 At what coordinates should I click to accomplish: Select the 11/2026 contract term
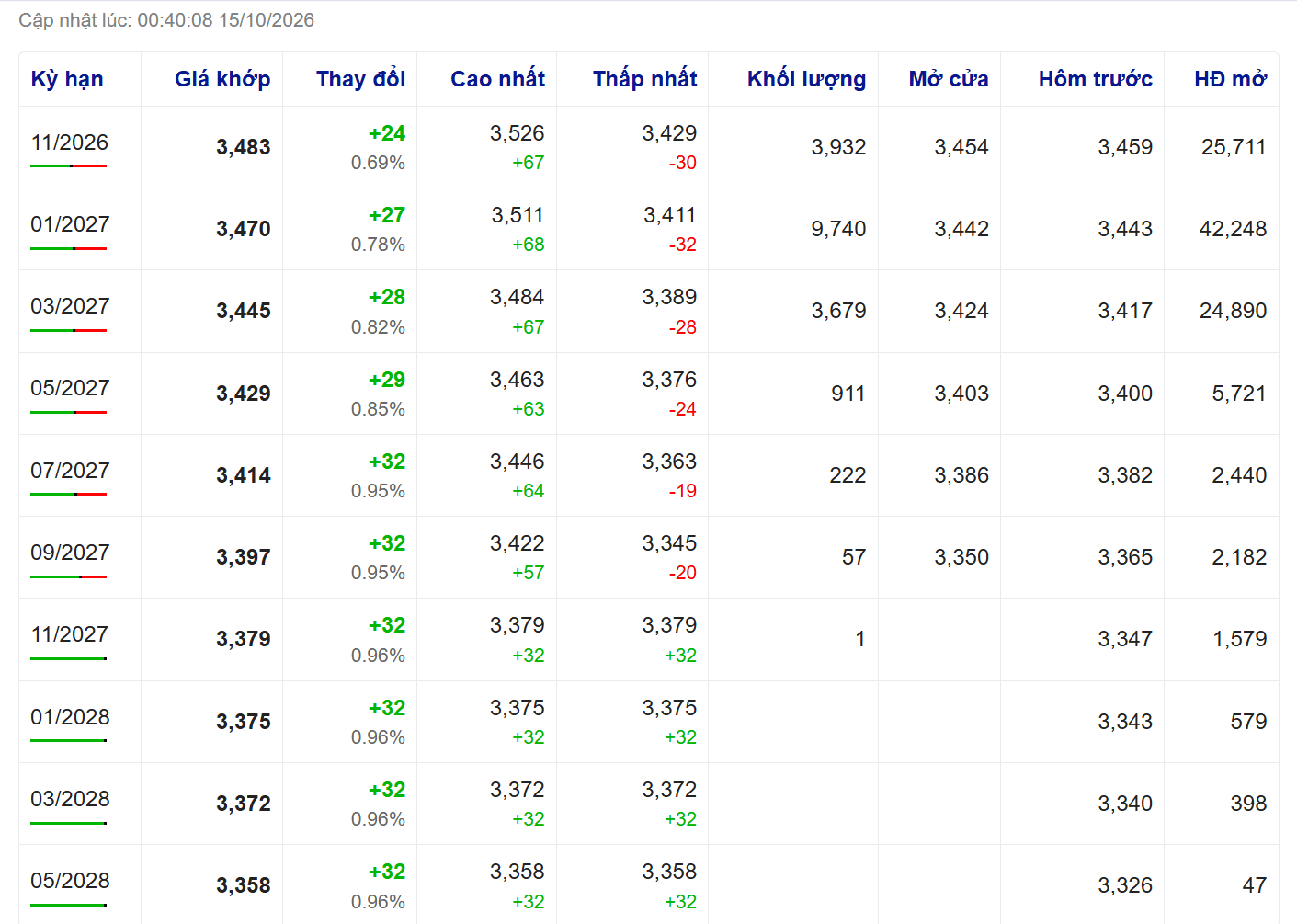pyautogui.click(x=70, y=143)
